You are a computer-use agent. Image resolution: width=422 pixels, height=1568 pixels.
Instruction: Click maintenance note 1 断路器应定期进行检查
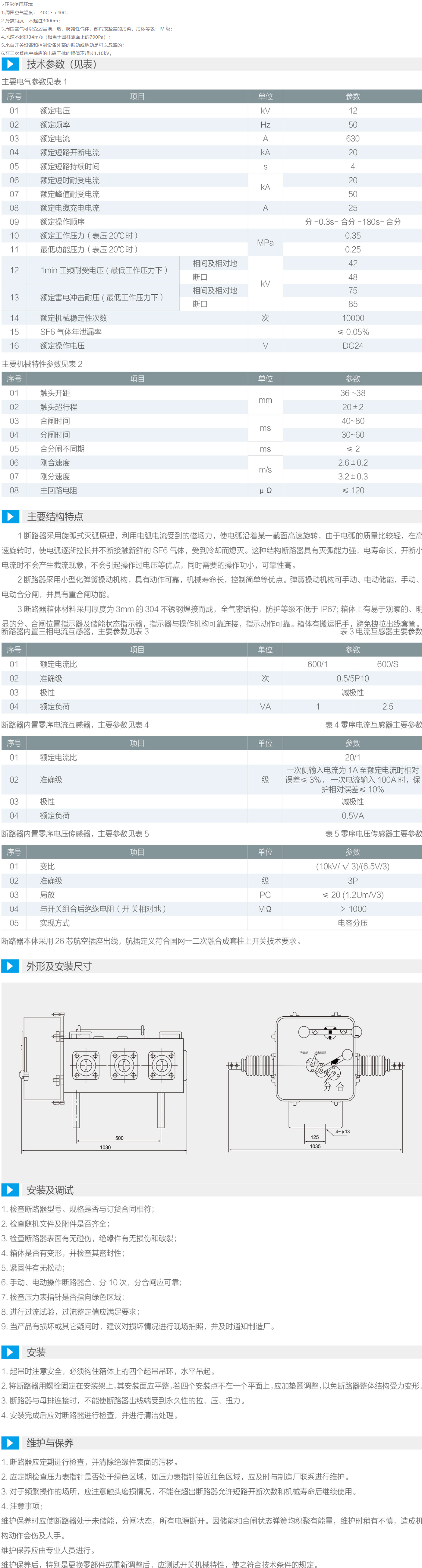(x=90, y=1462)
